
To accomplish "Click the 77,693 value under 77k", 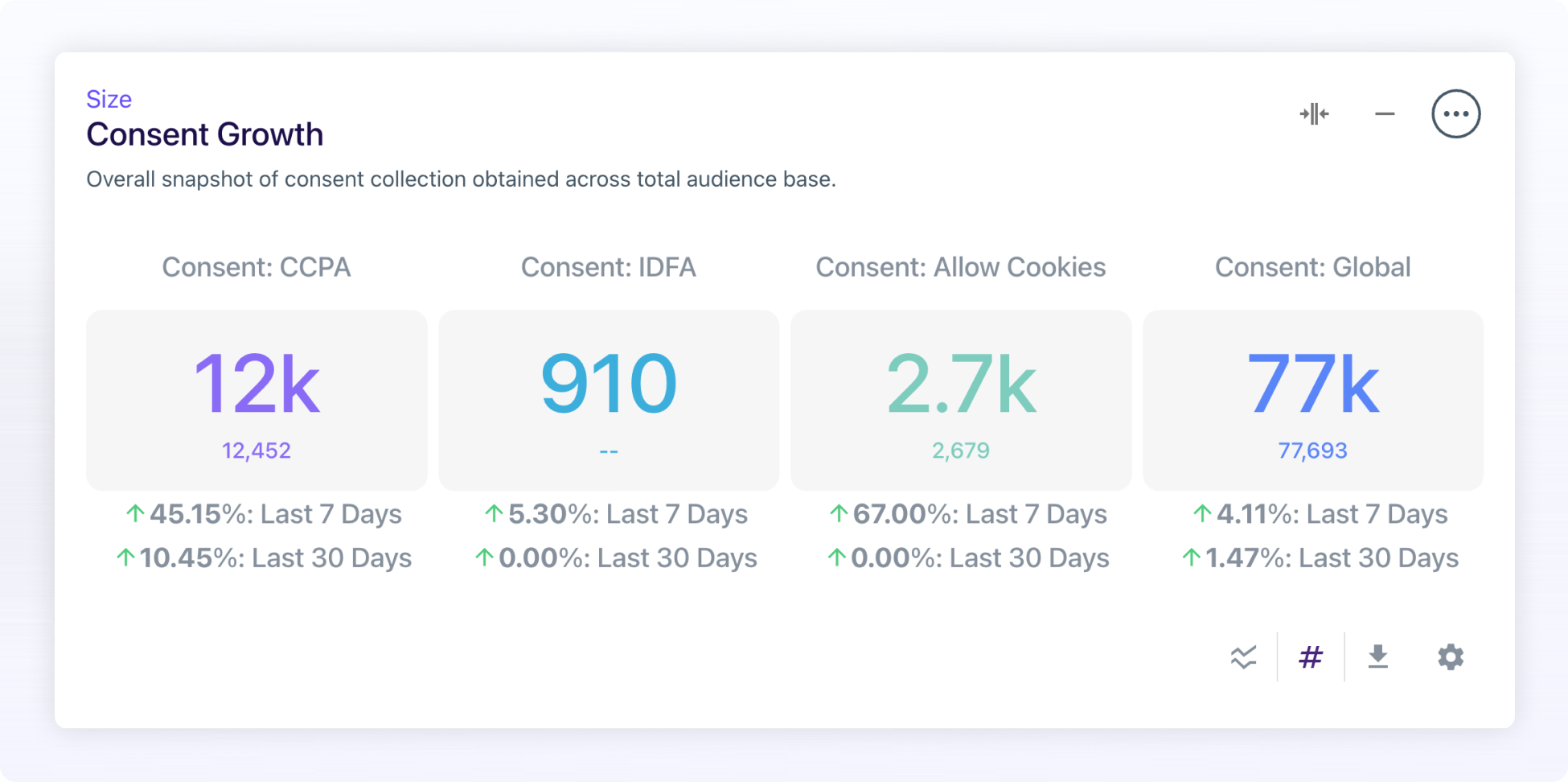I will (1312, 451).
